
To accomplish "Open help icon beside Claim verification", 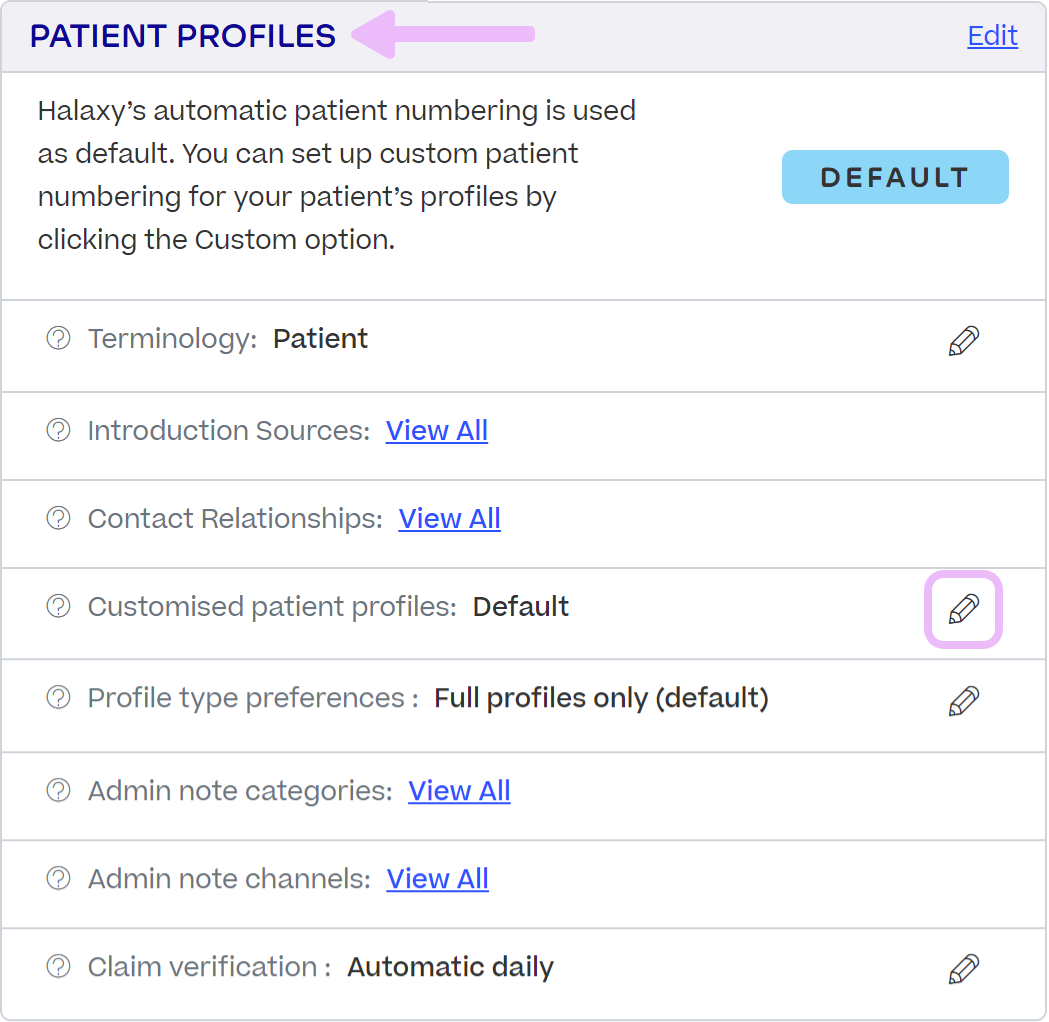I will point(57,966).
